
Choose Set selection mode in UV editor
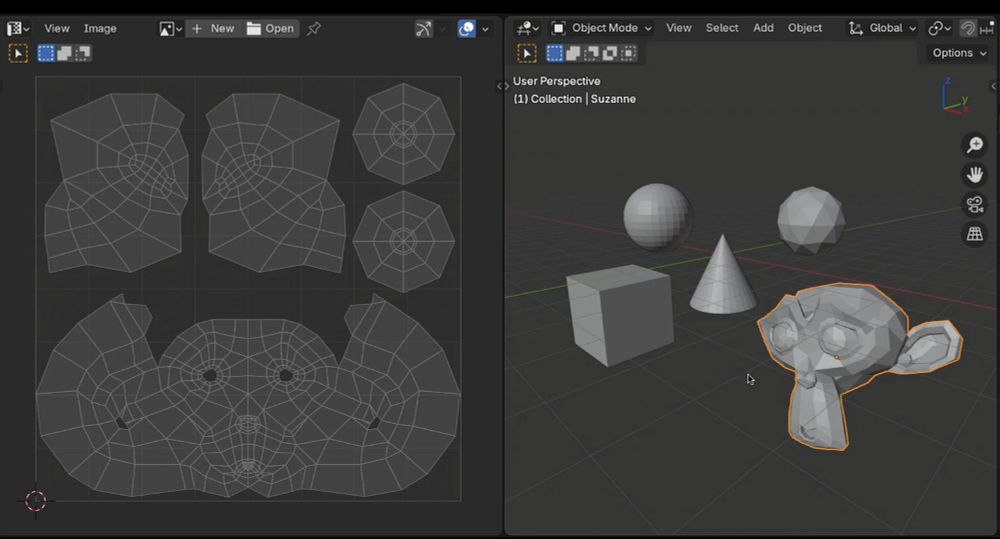pos(46,53)
